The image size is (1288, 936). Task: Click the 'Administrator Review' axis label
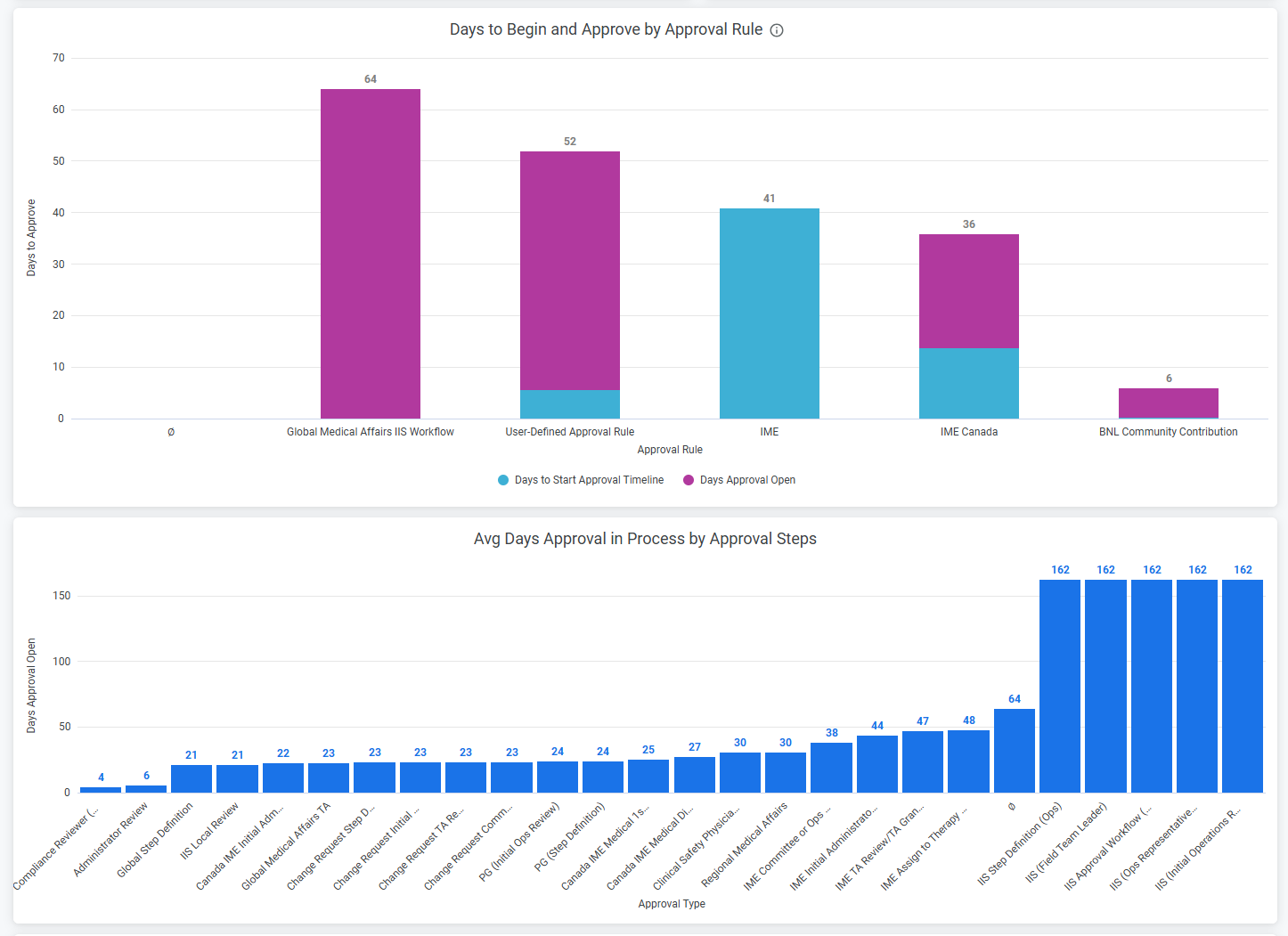[111, 839]
